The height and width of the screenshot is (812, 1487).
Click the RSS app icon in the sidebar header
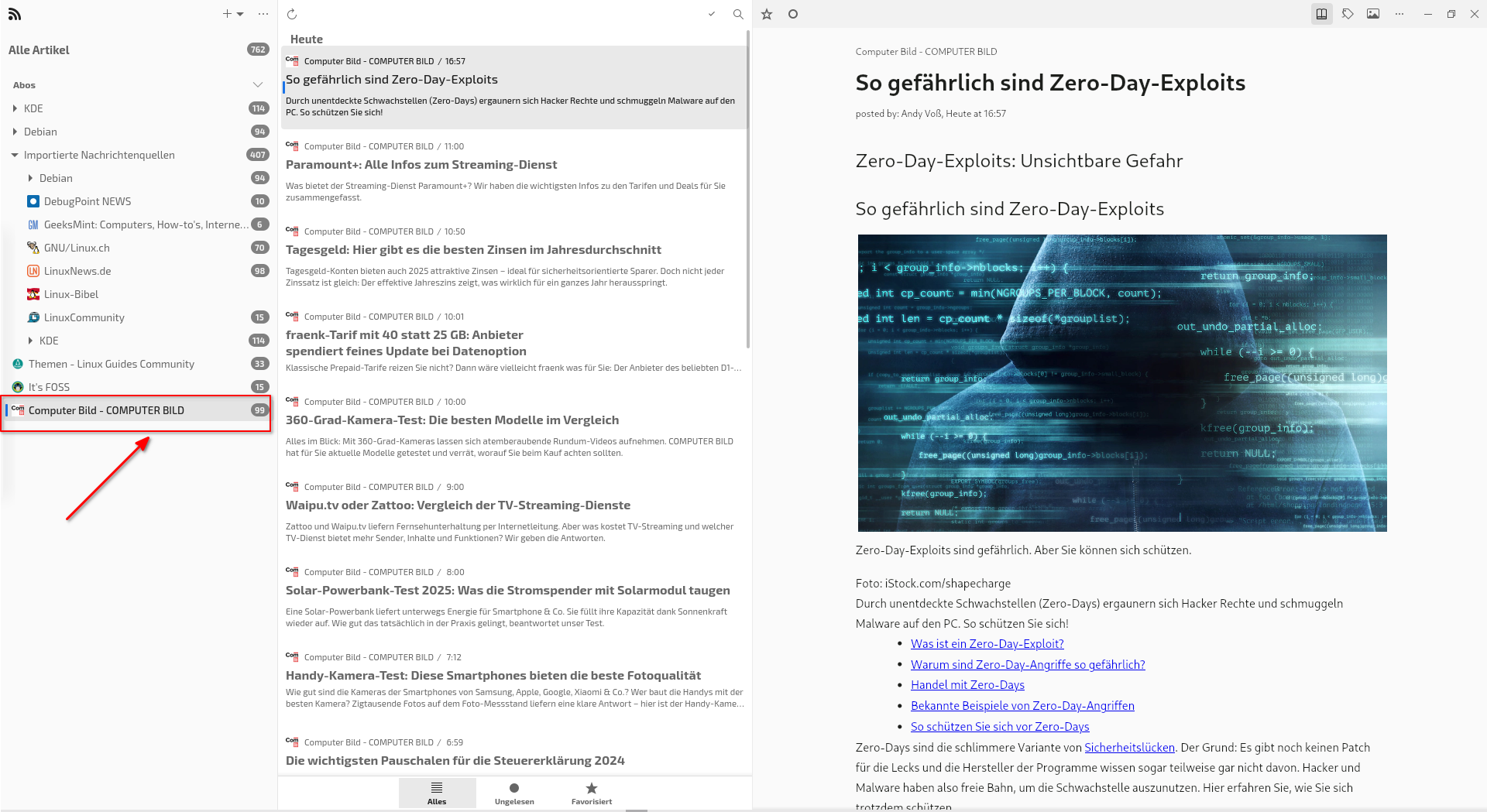pos(15,14)
